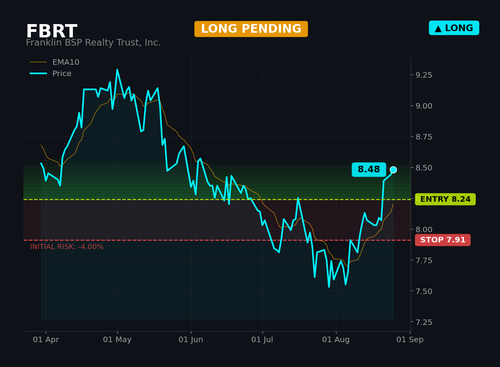Viewport: 500px width, 367px height.
Task: Click the INITIAL RISK: -4.00% text
Action: click(67, 247)
